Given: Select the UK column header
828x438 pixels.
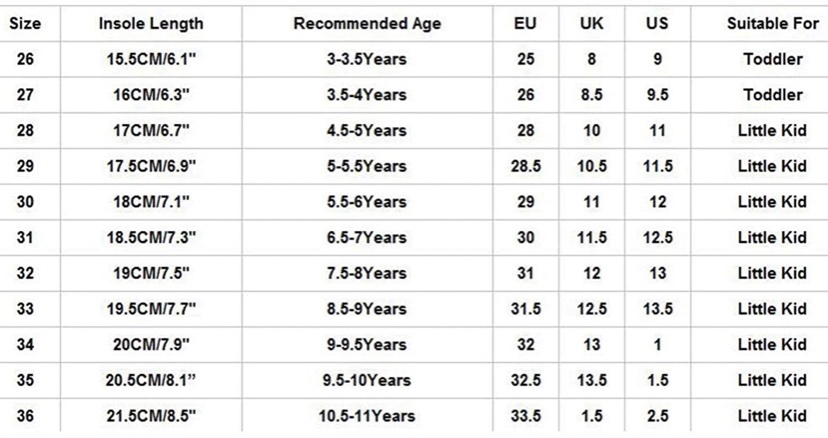Looking at the screenshot, I should tap(591, 24).
